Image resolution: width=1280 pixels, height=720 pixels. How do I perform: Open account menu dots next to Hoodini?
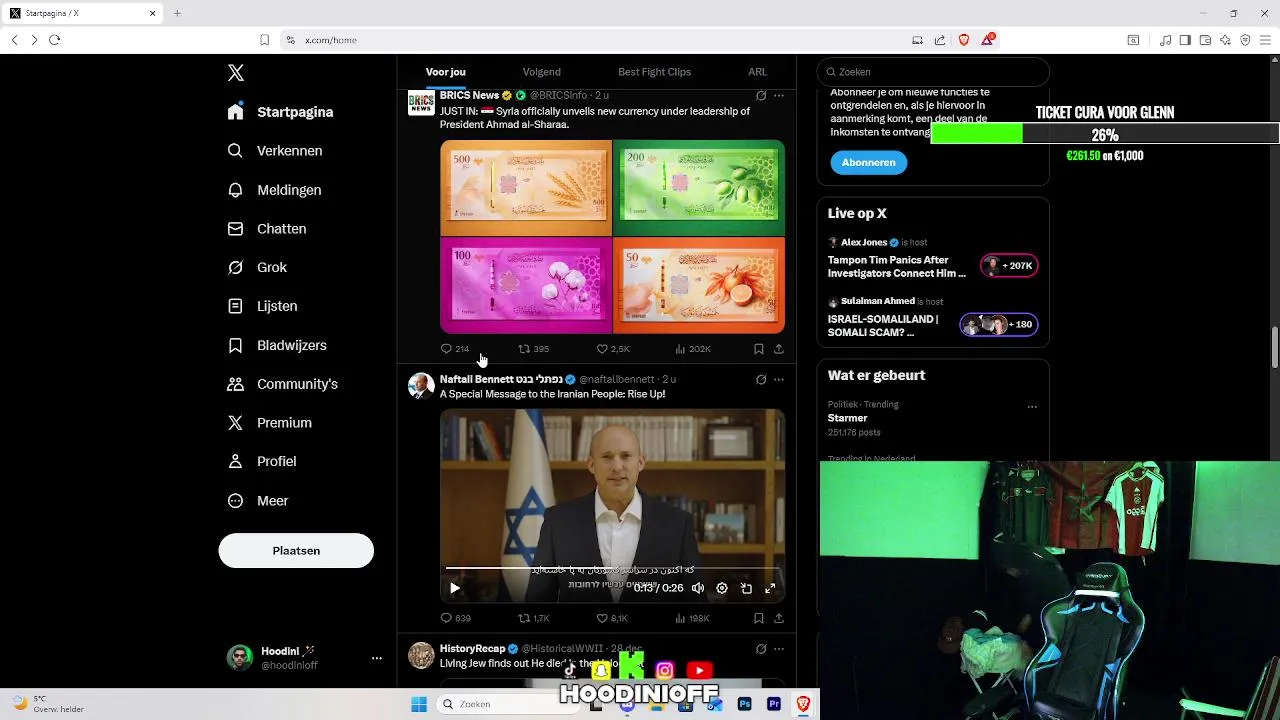(377, 658)
